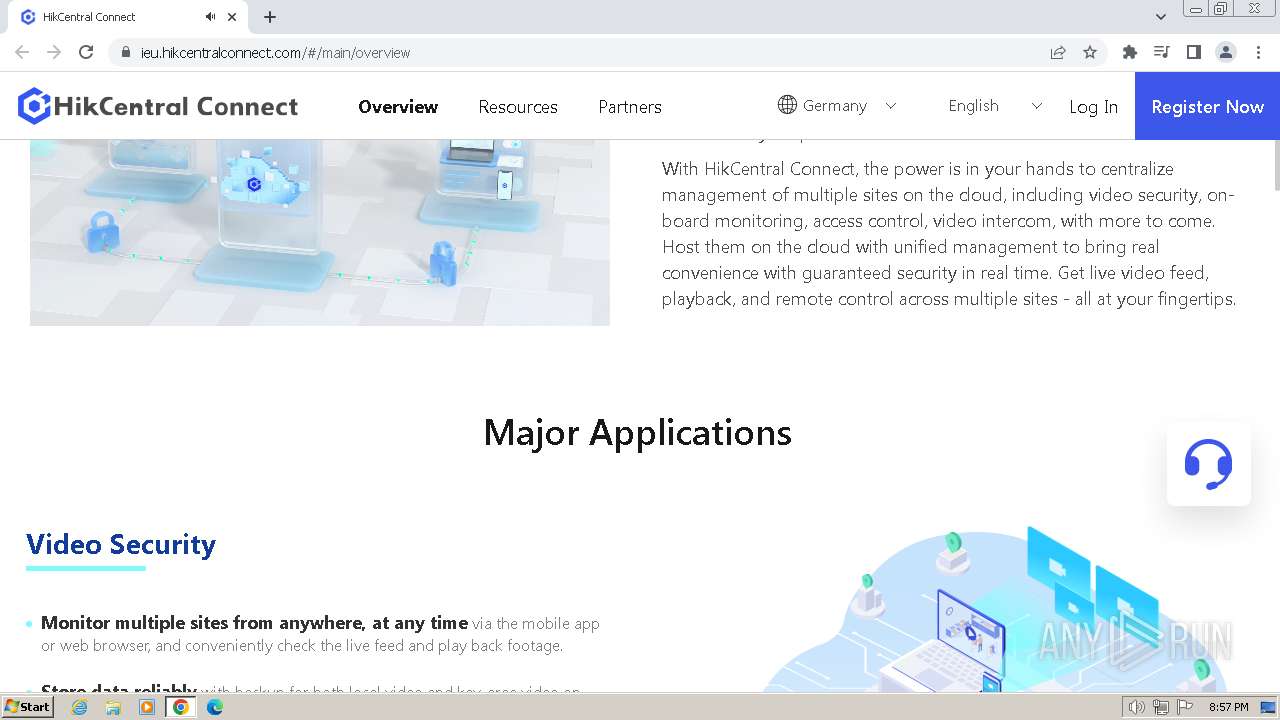Switch to Chrome in the taskbar

pos(181,707)
